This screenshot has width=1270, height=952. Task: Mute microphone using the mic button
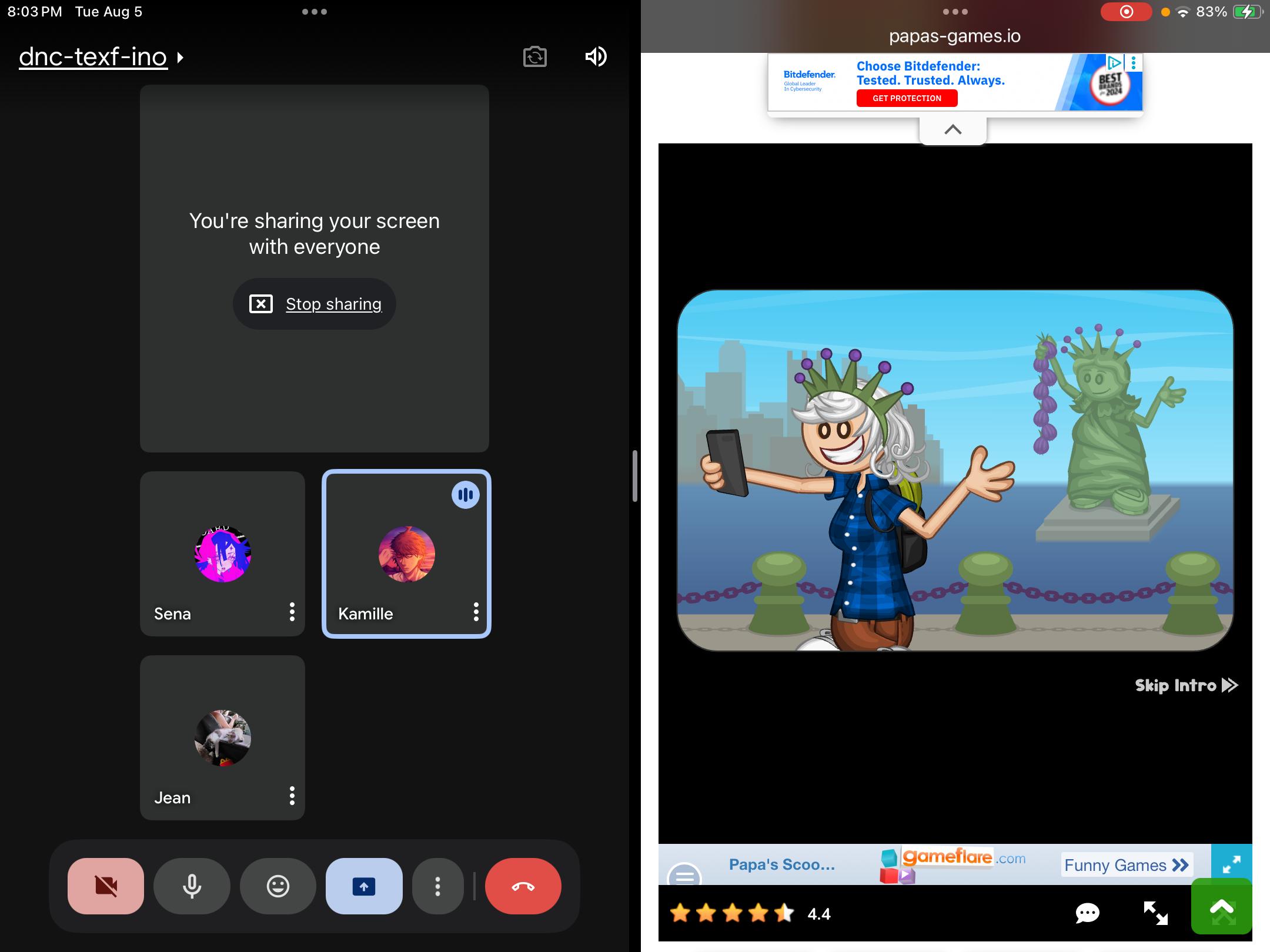coord(192,886)
